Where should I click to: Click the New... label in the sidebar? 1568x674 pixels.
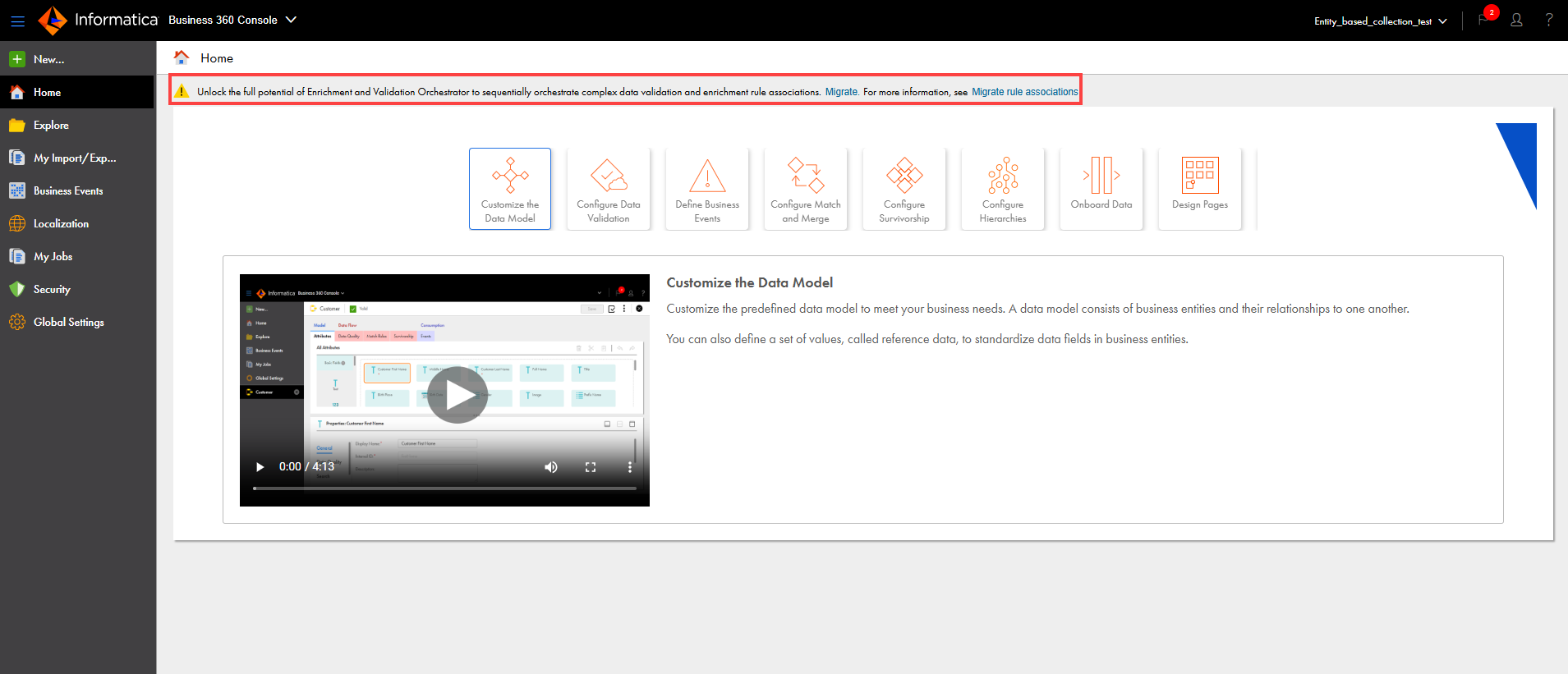pos(49,59)
